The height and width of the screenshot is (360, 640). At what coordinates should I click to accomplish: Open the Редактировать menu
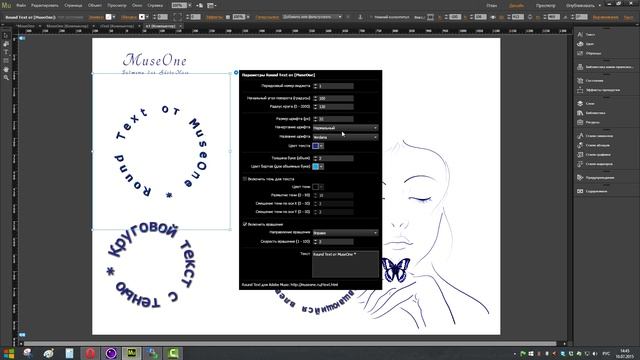point(45,6)
